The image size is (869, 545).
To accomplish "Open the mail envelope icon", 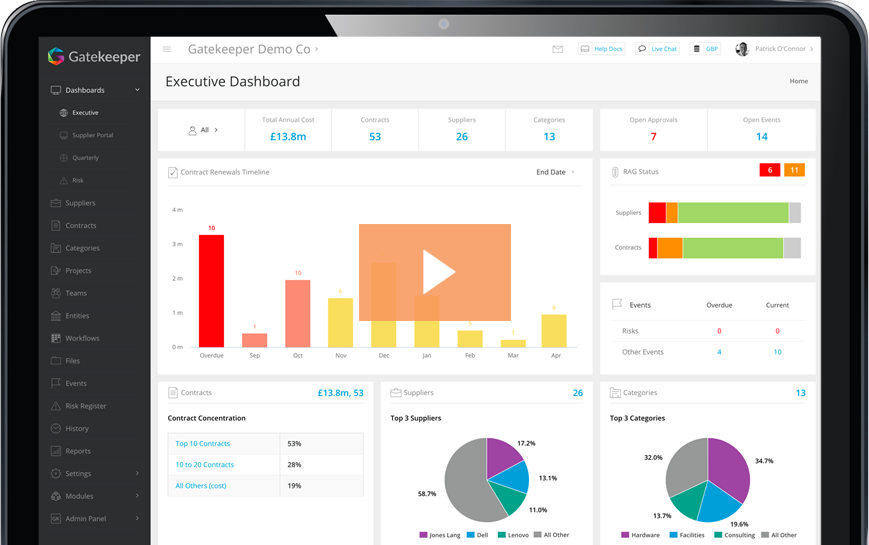I will pos(558,49).
